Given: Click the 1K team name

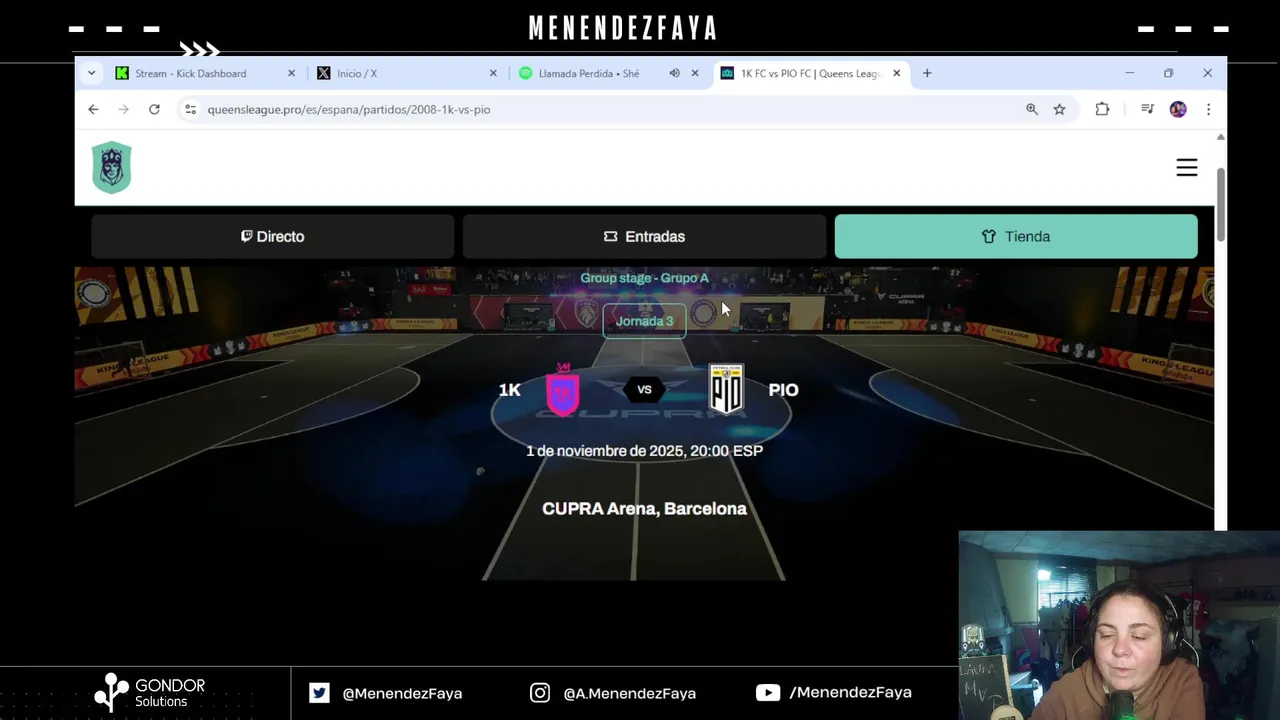Looking at the screenshot, I should (x=510, y=390).
